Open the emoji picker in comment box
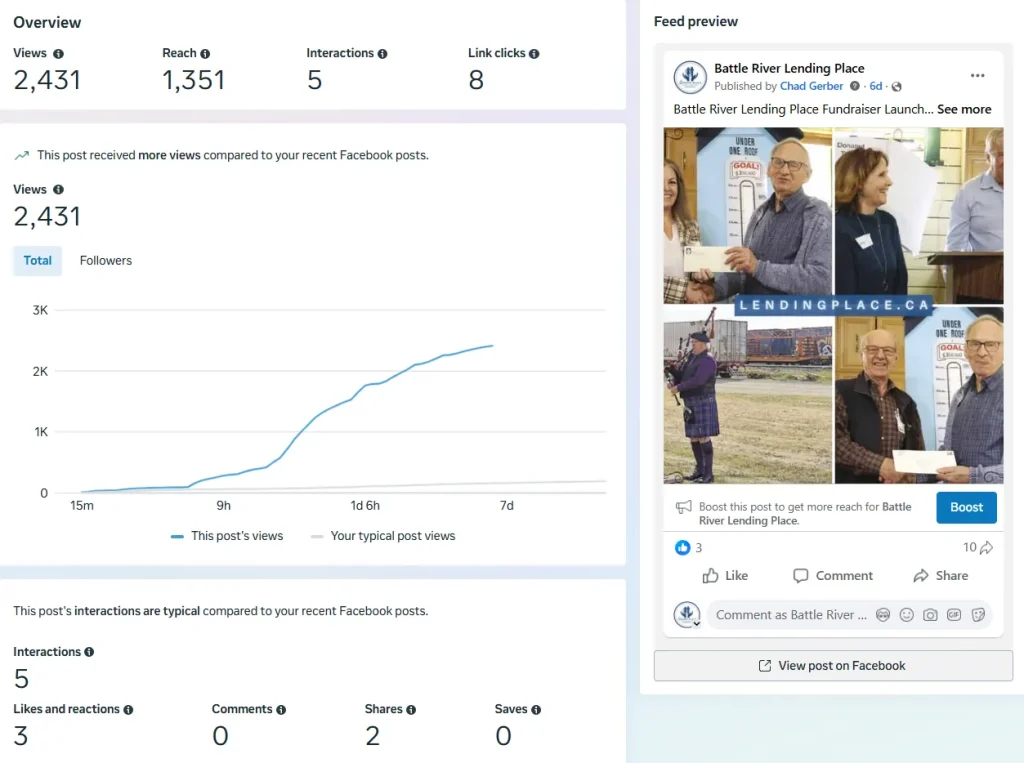Screen dimensions: 1024x763 (906, 615)
